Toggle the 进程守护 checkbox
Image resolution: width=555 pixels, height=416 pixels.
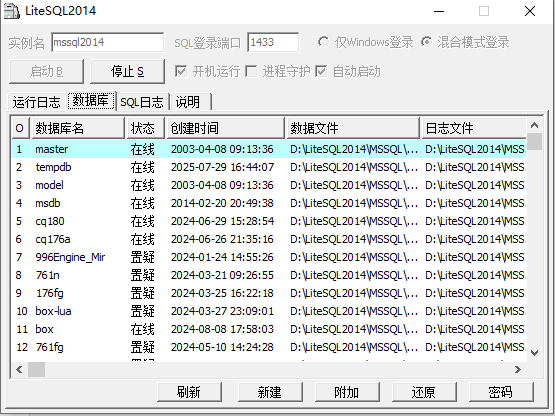tap(251, 72)
